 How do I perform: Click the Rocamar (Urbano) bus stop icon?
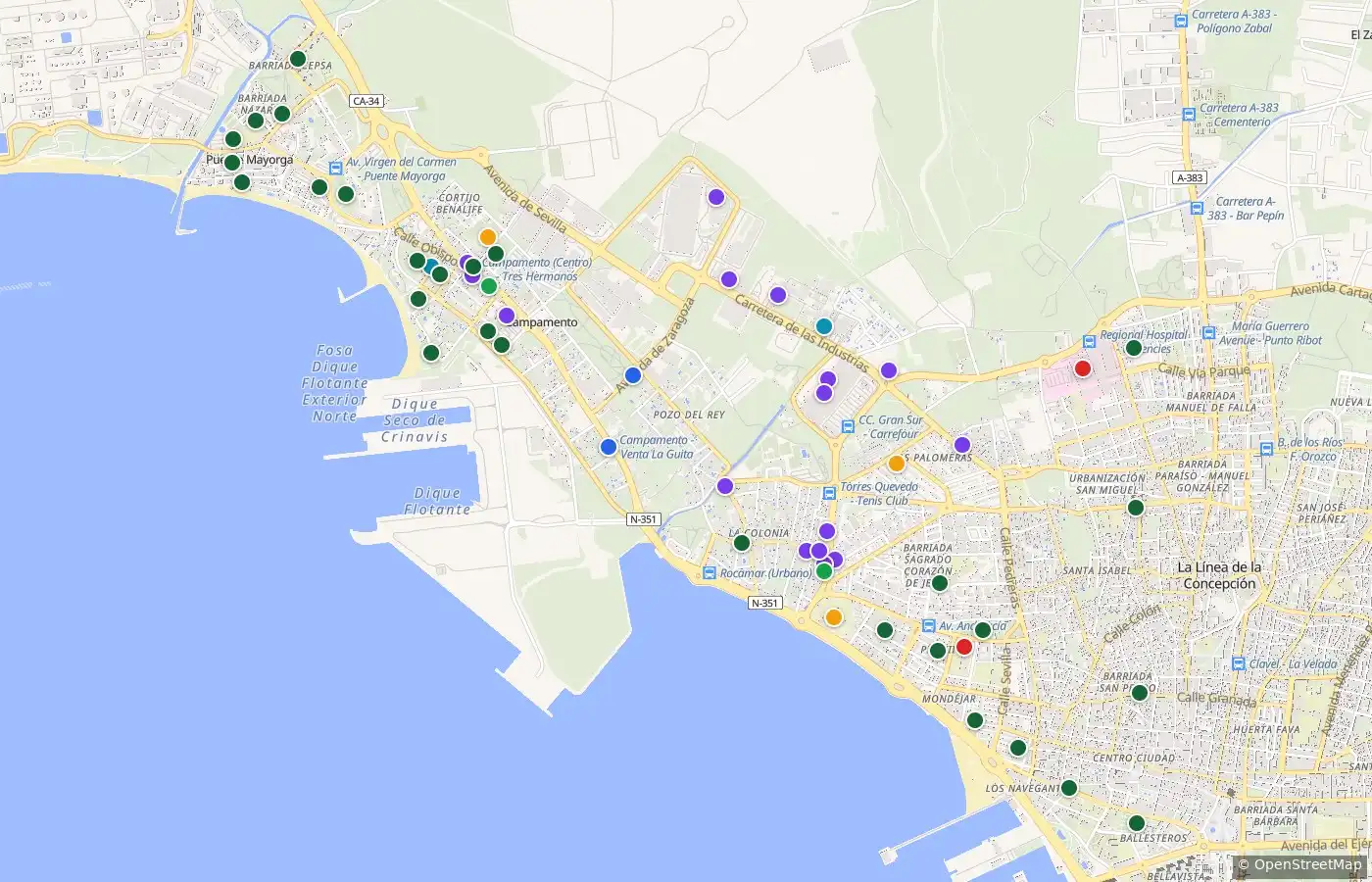pos(709,573)
